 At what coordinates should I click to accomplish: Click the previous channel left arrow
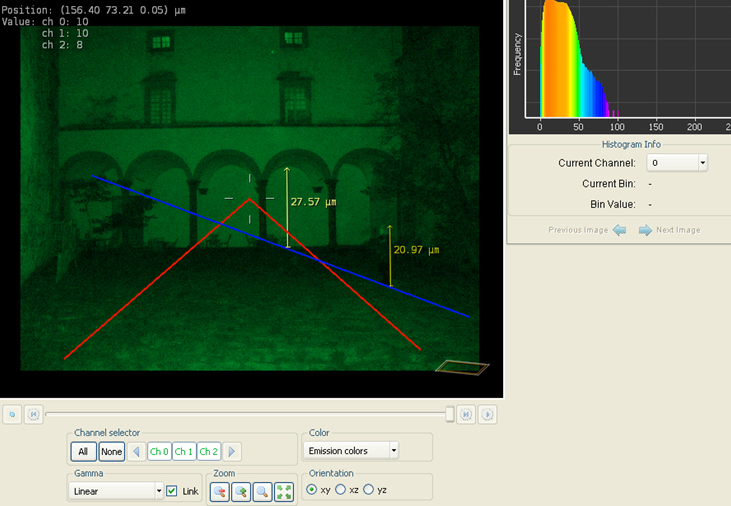[136, 452]
